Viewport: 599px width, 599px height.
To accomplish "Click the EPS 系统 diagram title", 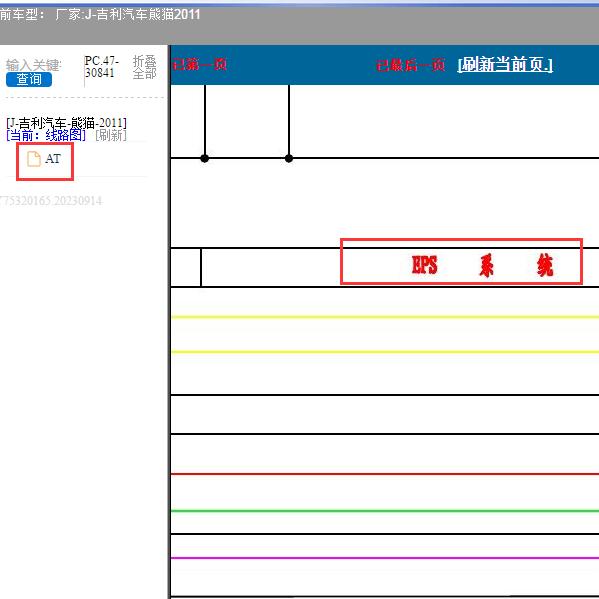I will click(x=482, y=265).
